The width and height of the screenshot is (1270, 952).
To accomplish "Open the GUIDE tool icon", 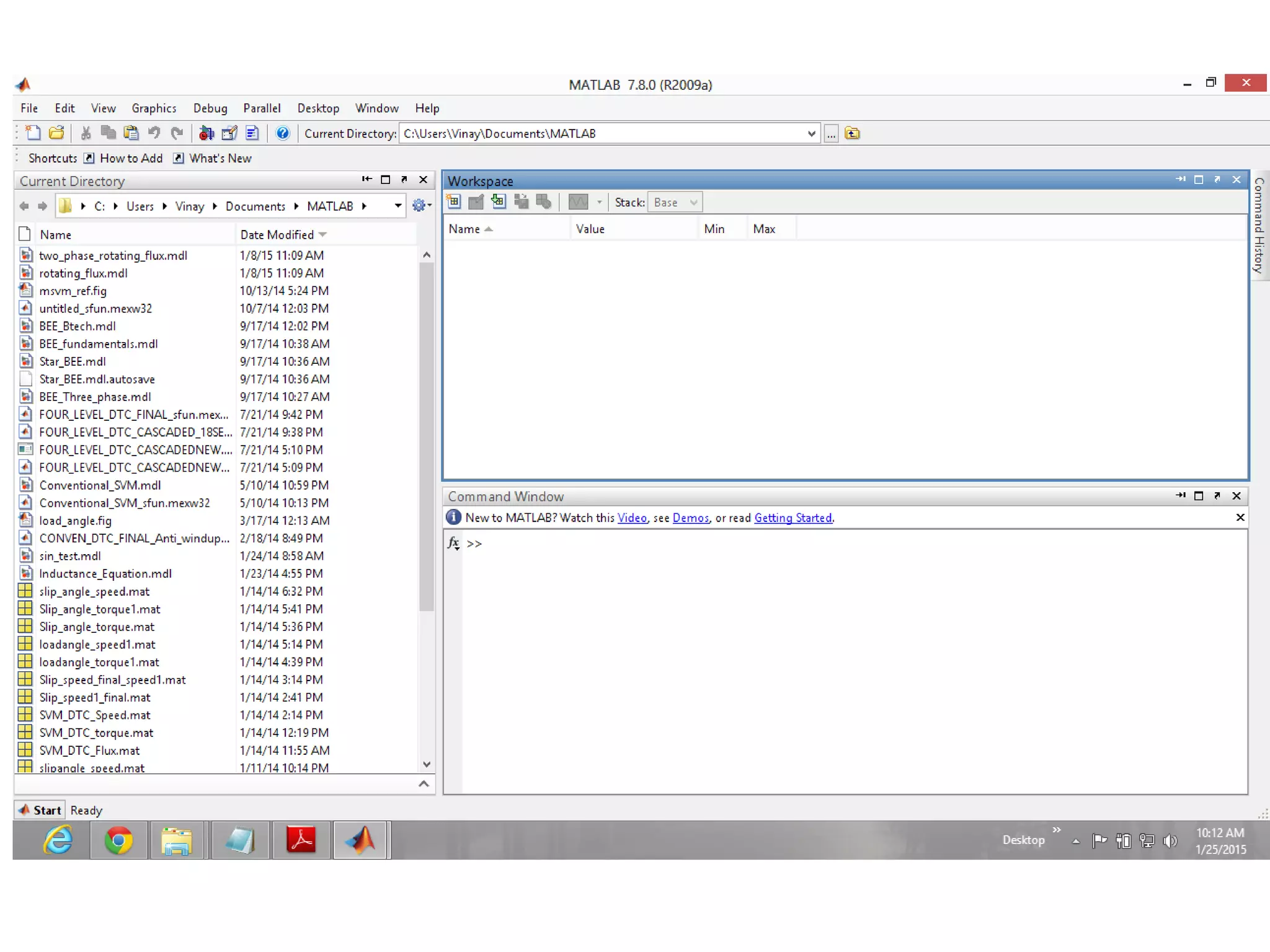I will (229, 133).
